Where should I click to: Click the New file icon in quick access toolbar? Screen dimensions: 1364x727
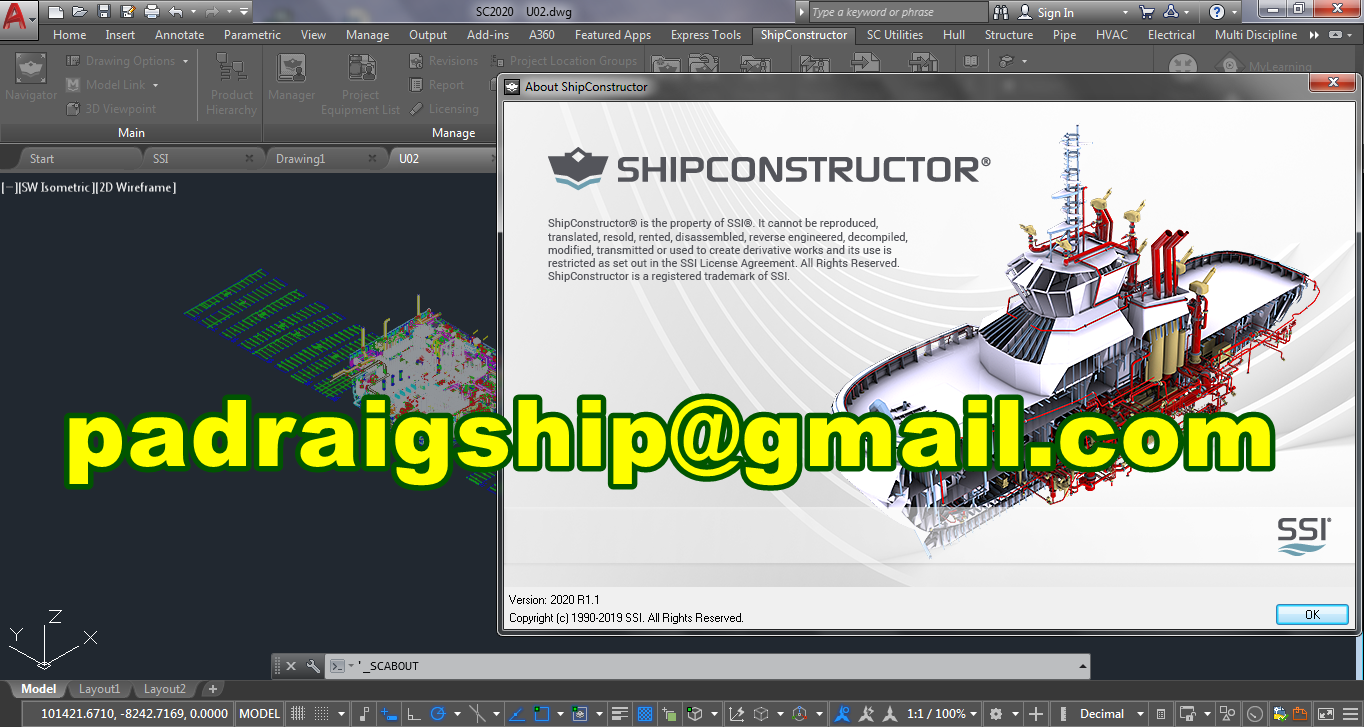pyautogui.click(x=55, y=12)
